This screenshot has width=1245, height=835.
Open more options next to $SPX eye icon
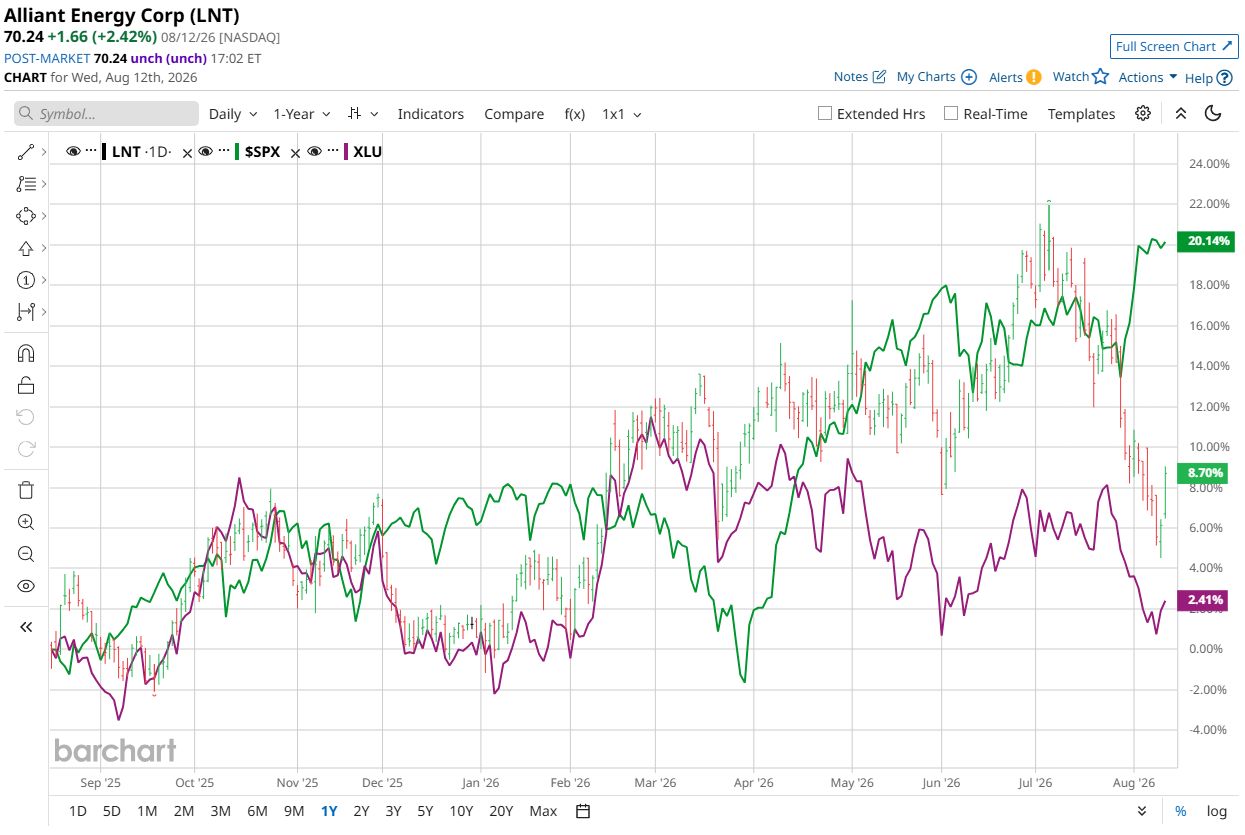click(x=223, y=151)
